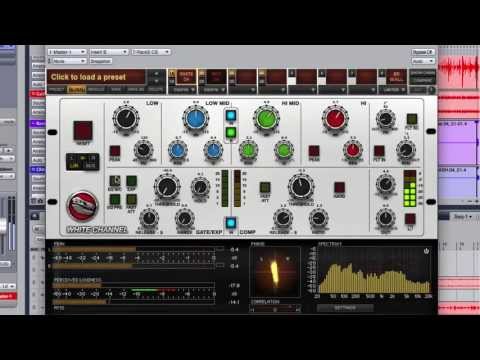This screenshot has width=480, height=360.
Task: Select empty module slot 7
Action: point(366,77)
